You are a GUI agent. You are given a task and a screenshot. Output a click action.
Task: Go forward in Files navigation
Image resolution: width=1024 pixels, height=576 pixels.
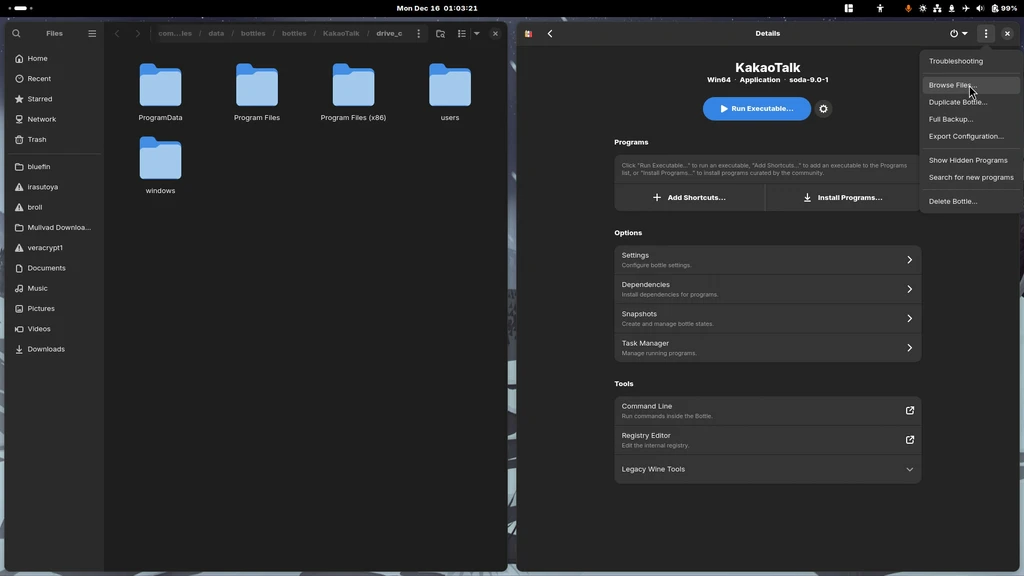[x=138, y=33]
